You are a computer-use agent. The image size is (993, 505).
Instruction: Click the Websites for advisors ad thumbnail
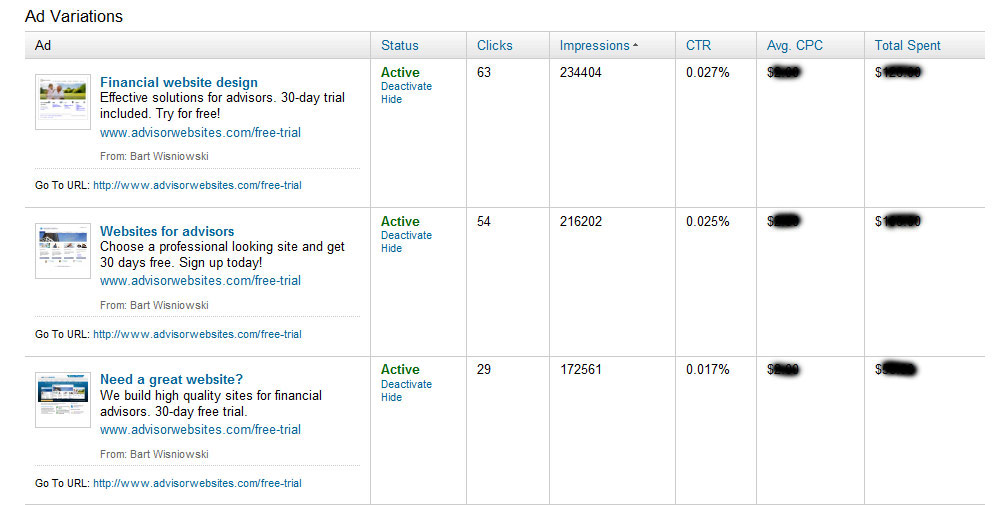click(x=63, y=250)
